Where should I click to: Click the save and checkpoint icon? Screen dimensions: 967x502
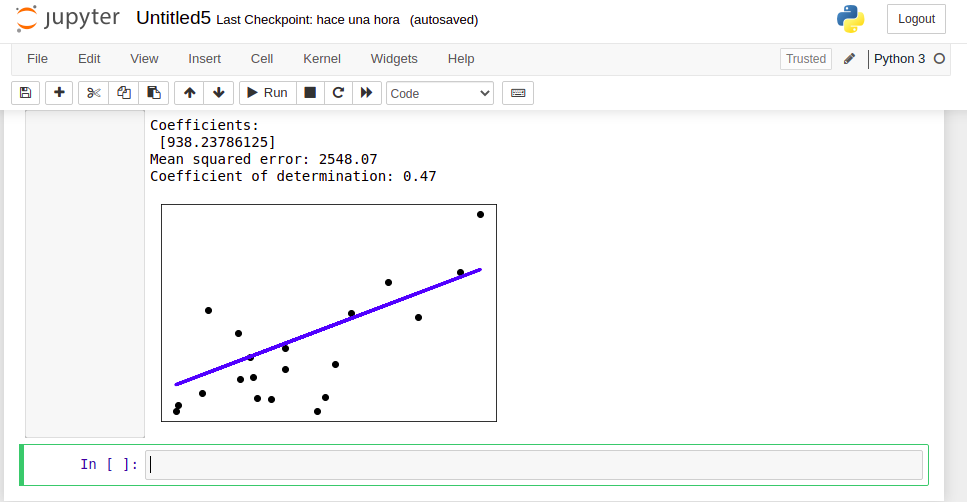click(26, 93)
